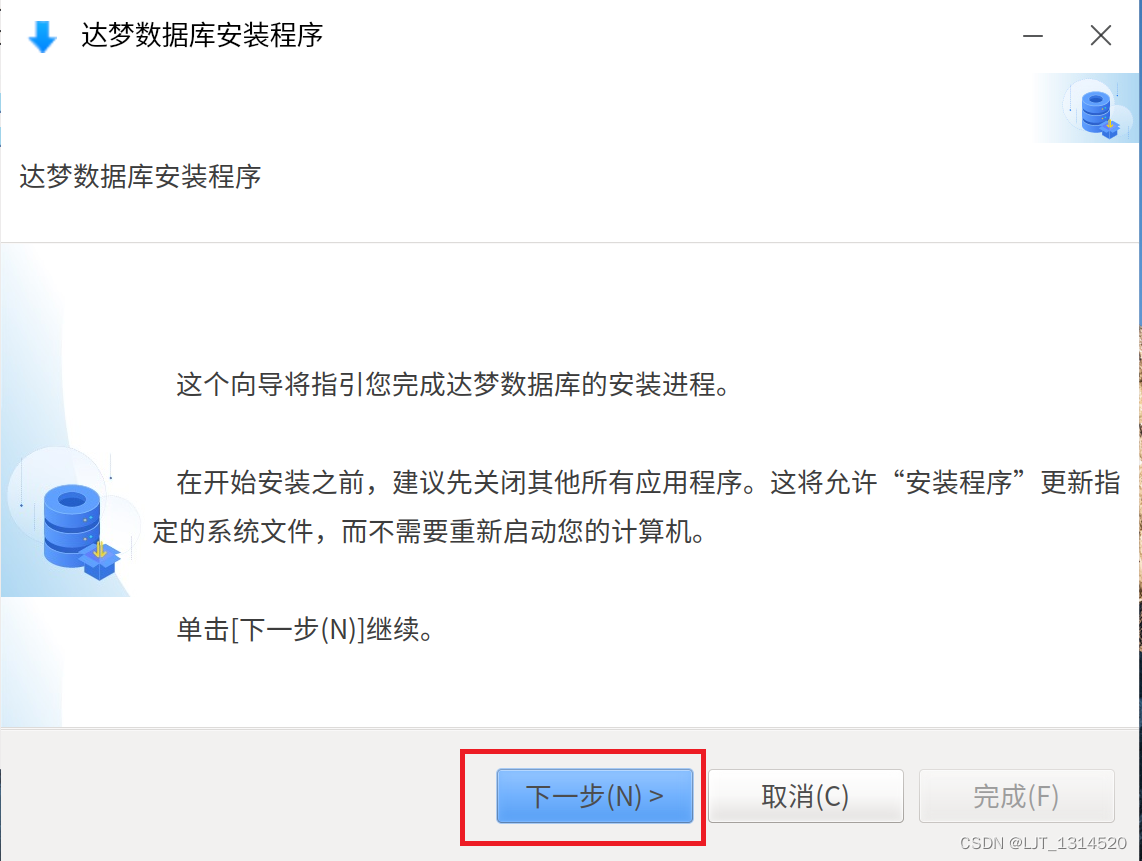Screen dimensions: 1142x861
Task: Click the window title text 达梦数据库安装程序
Action: click(202, 35)
